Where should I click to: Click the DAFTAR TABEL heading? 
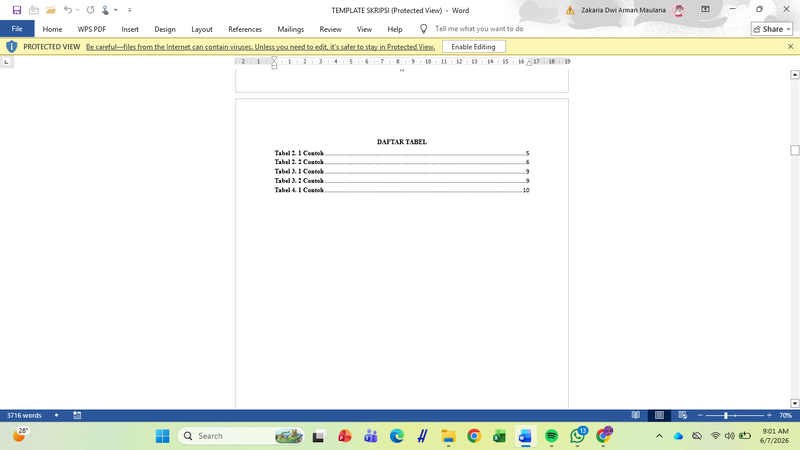point(402,142)
